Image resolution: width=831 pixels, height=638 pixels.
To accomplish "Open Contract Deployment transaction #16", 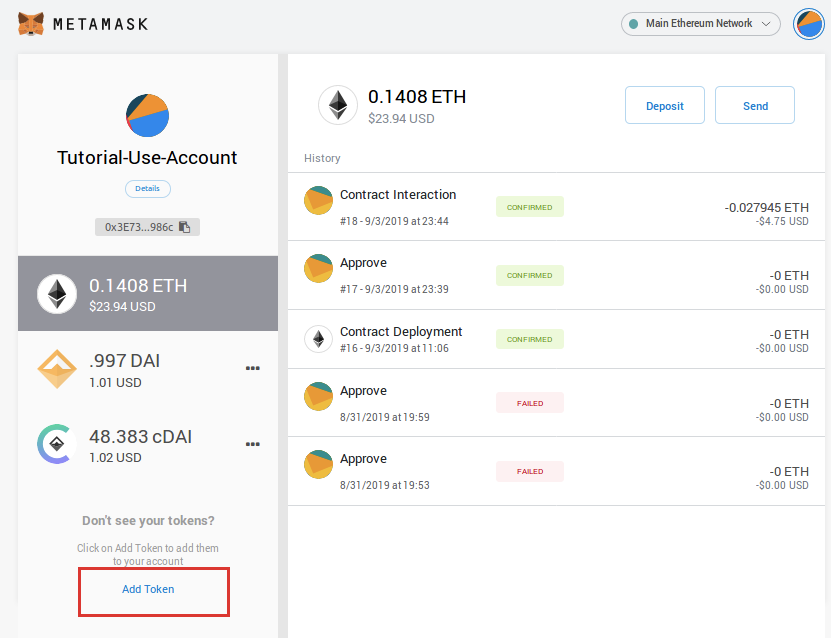I will (556, 339).
